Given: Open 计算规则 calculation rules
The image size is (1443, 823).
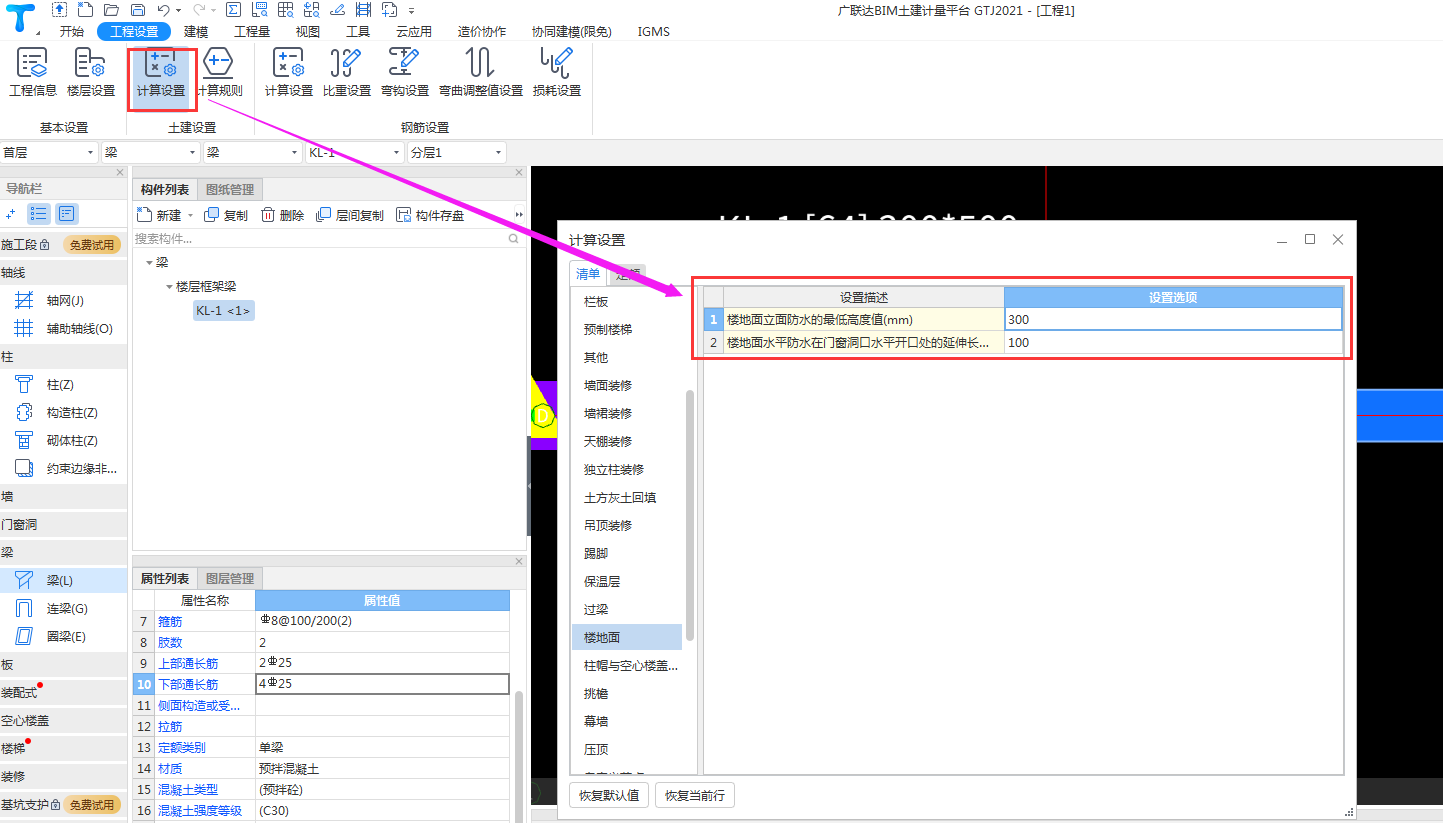Looking at the screenshot, I should tap(218, 72).
